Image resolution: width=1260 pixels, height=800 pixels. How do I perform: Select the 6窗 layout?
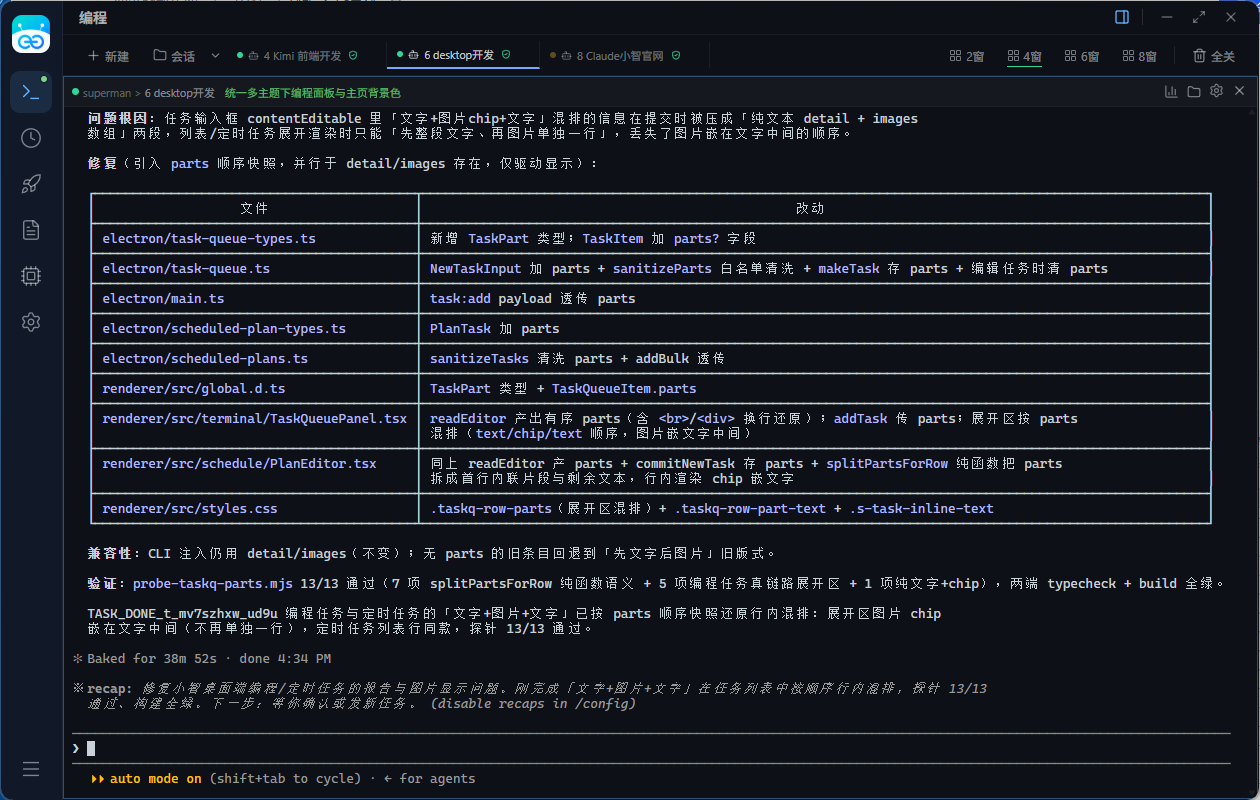pos(1082,56)
